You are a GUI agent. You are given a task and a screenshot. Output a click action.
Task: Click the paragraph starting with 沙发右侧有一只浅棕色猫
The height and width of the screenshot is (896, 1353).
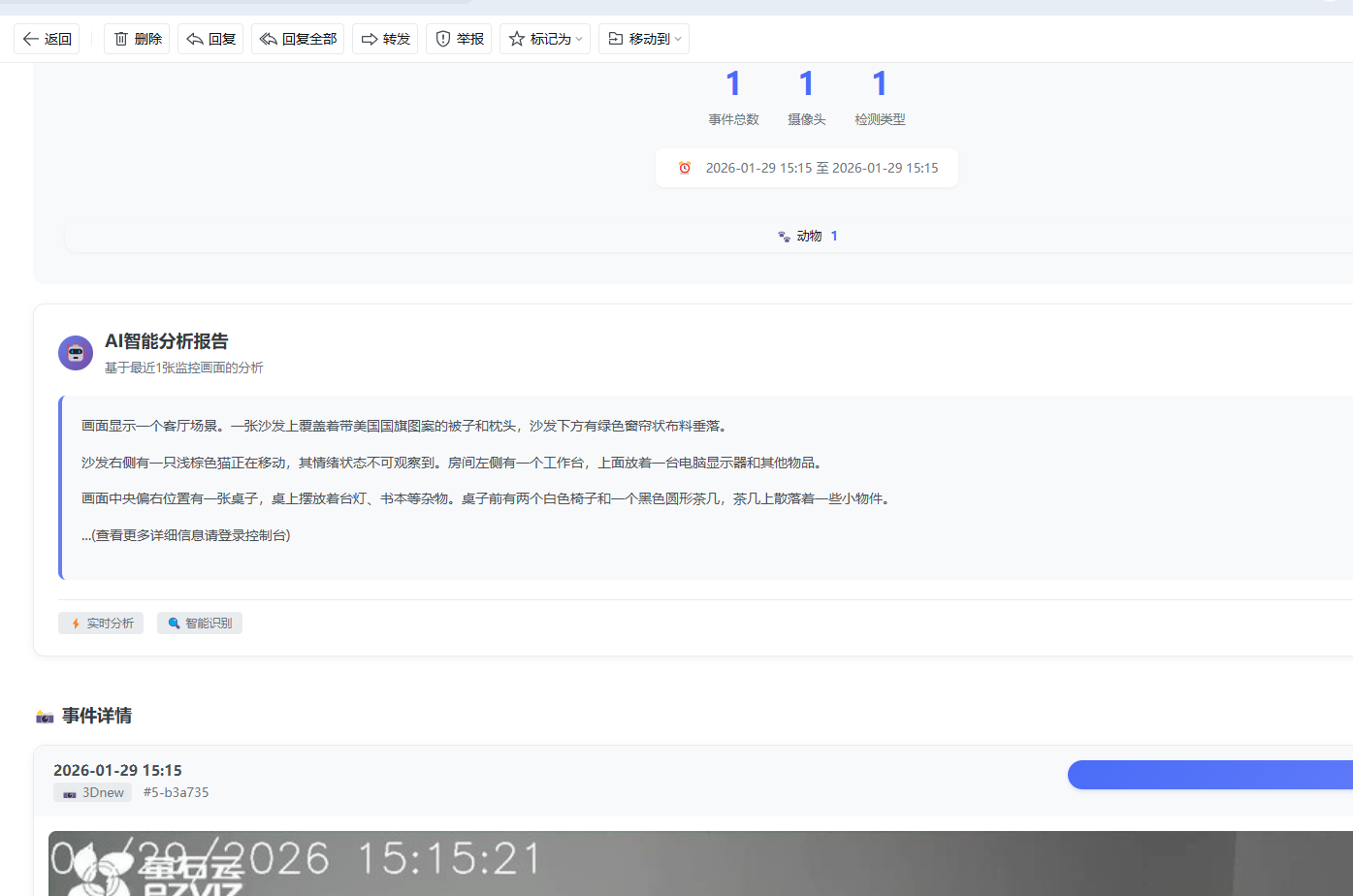(454, 463)
